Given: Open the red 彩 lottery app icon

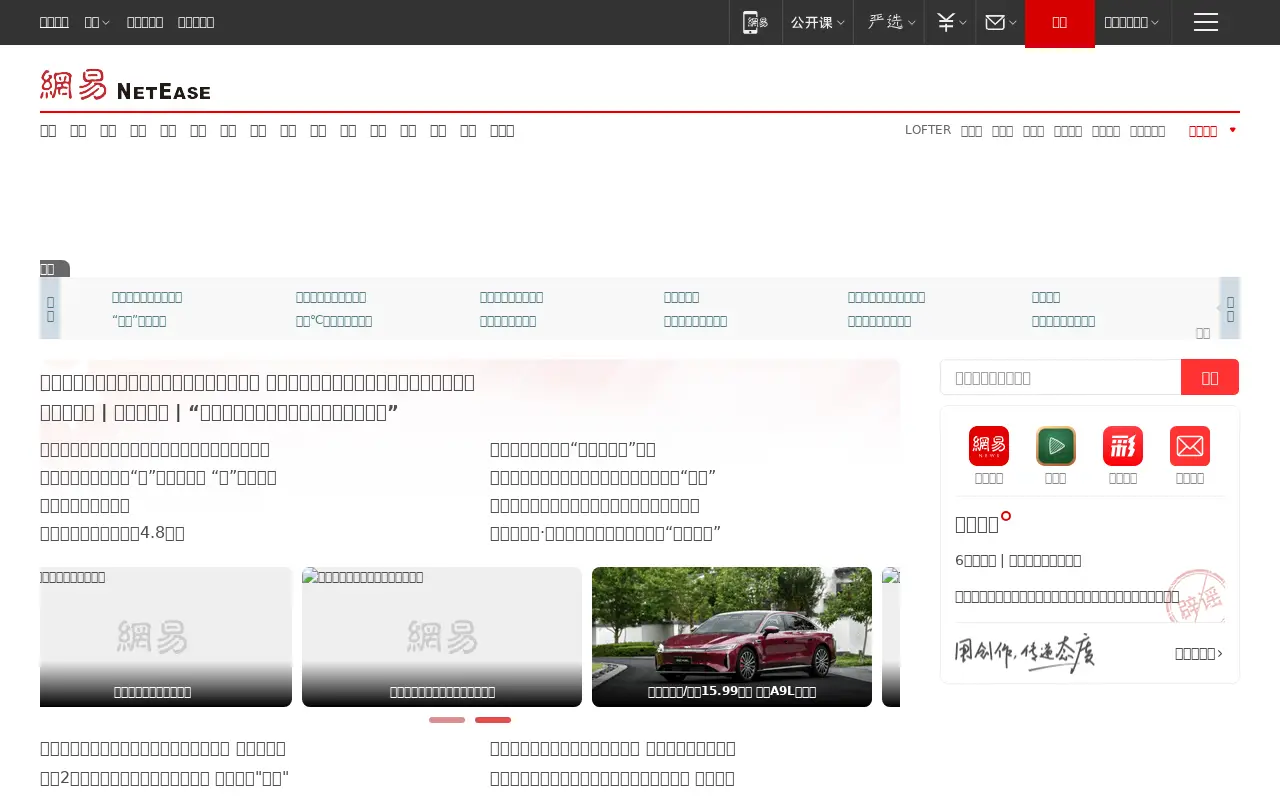Looking at the screenshot, I should tap(1123, 446).
